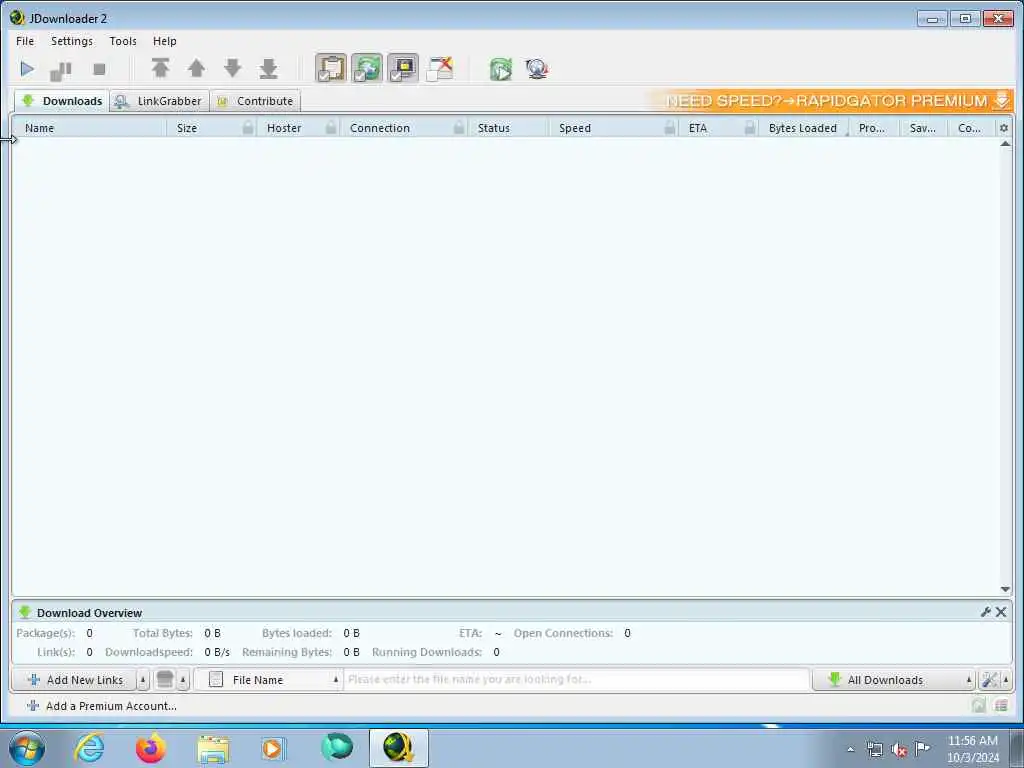
Task: Open the Windows Start menu
Action: pyautogui.click(x=27, y=748)
